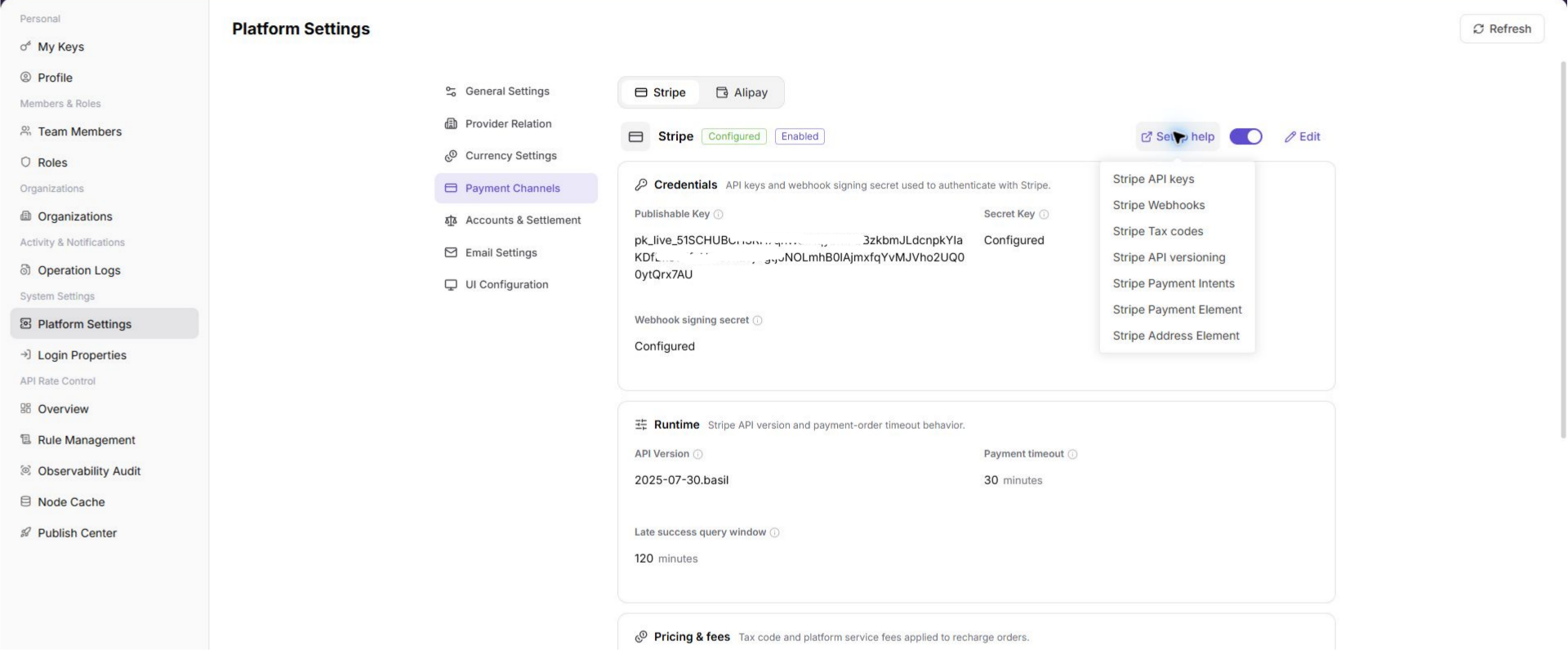The width and height of the screenshot is (1568, 650).
Task: Click Edit for Stripe settings
Action: click(1302, 137)
